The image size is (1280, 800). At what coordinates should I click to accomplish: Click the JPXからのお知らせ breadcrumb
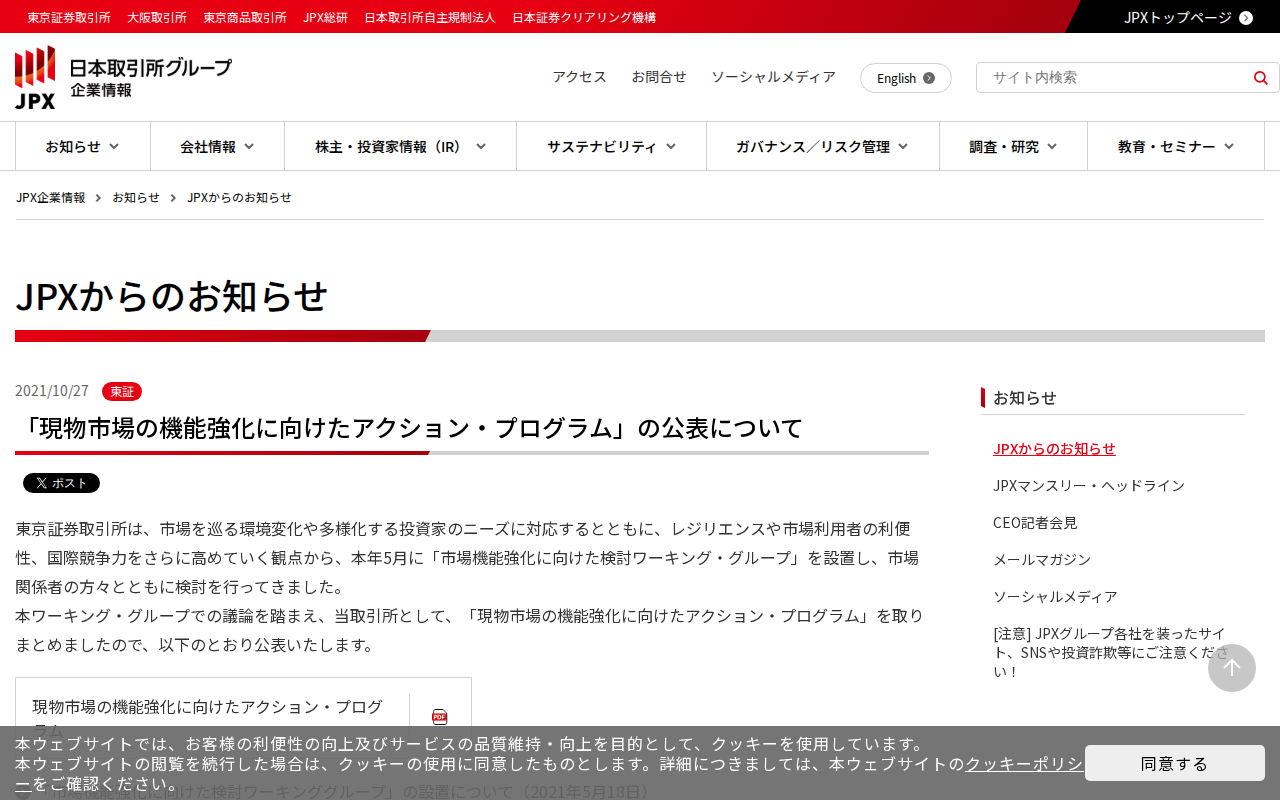click(x=239, y=197)
